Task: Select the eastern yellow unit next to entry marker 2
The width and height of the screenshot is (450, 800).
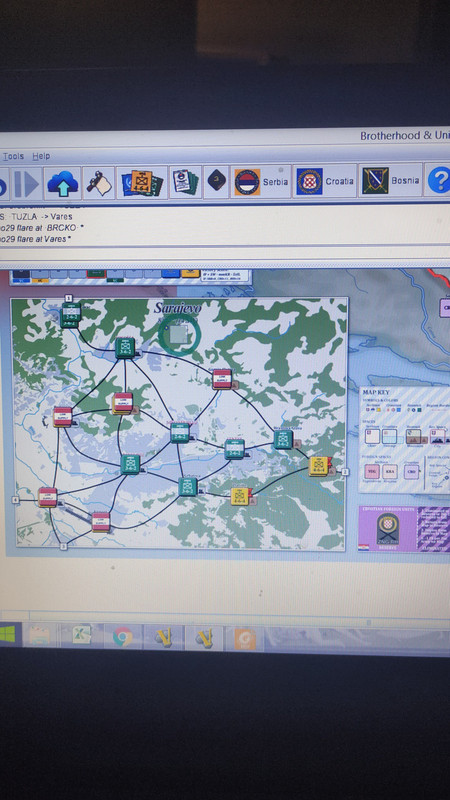Action: (x=319, y=466)
